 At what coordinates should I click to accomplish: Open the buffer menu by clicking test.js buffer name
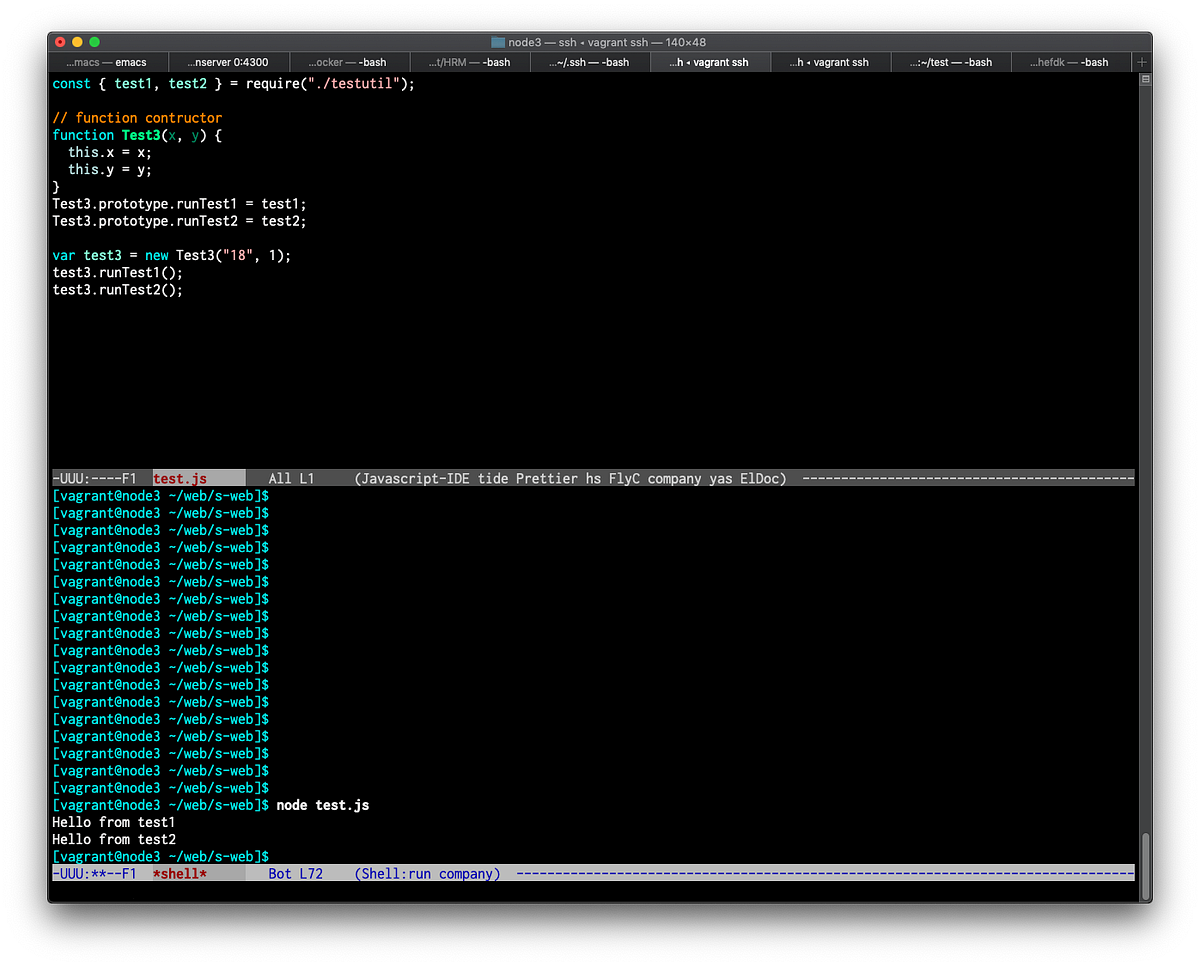click(180, 478)
